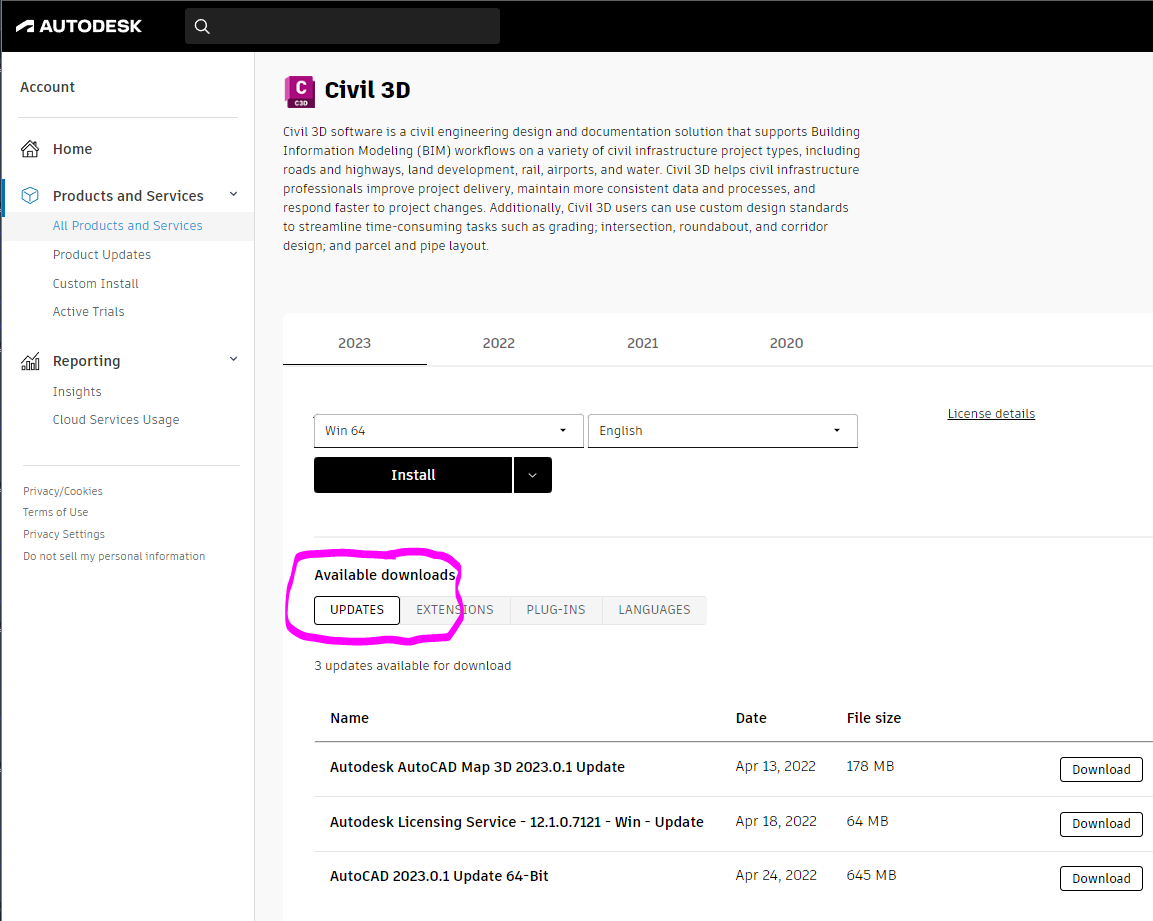
Task: Select the PLUG-INS tab
Action: 556,610
